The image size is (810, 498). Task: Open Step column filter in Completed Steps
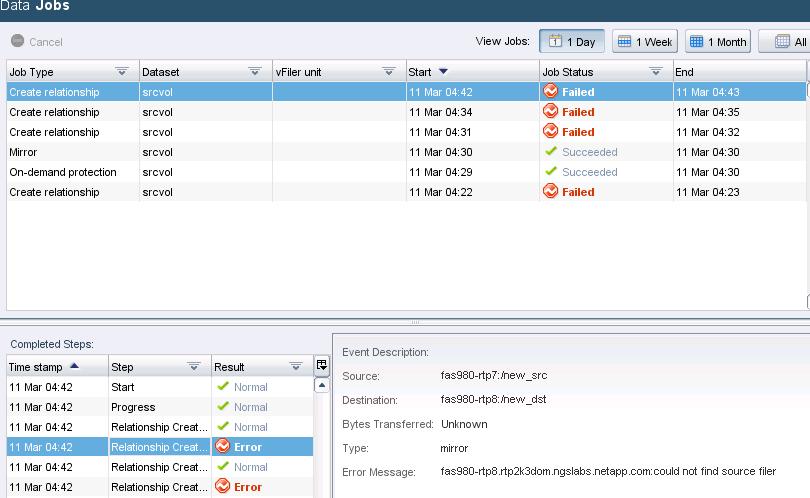[194, 367]
